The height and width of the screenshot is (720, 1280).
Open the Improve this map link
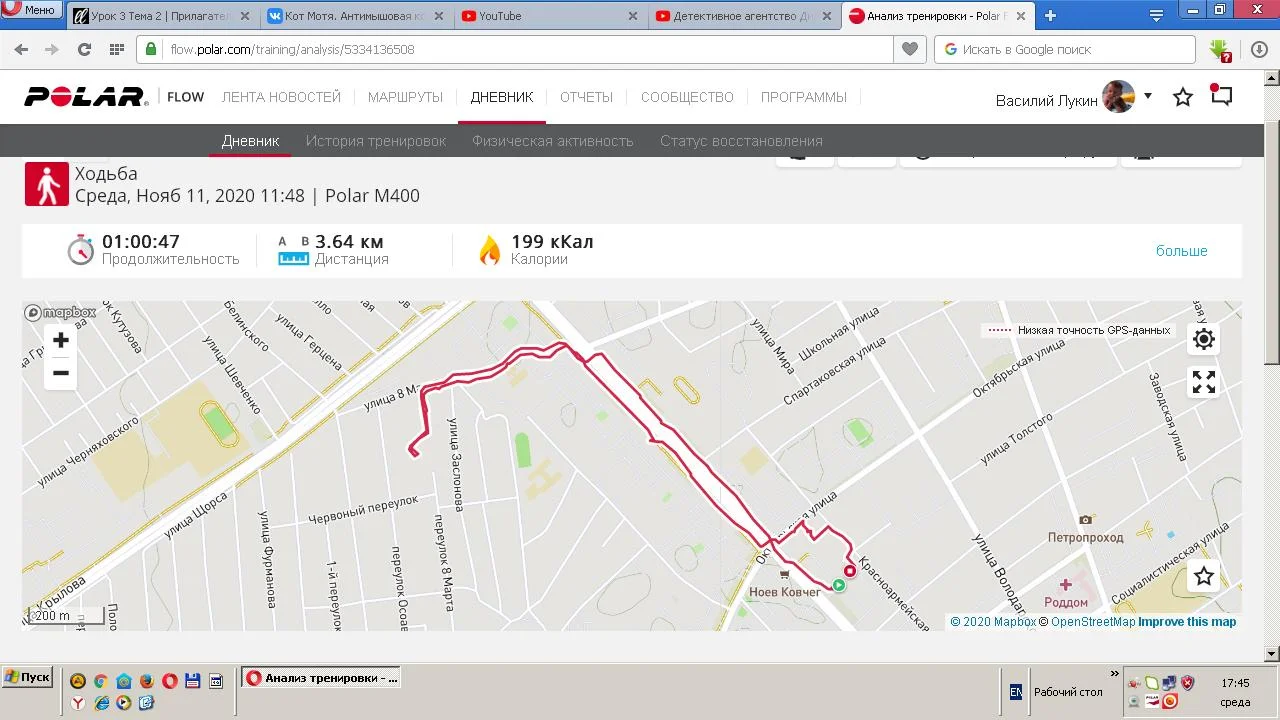[x=1187, y=622]
